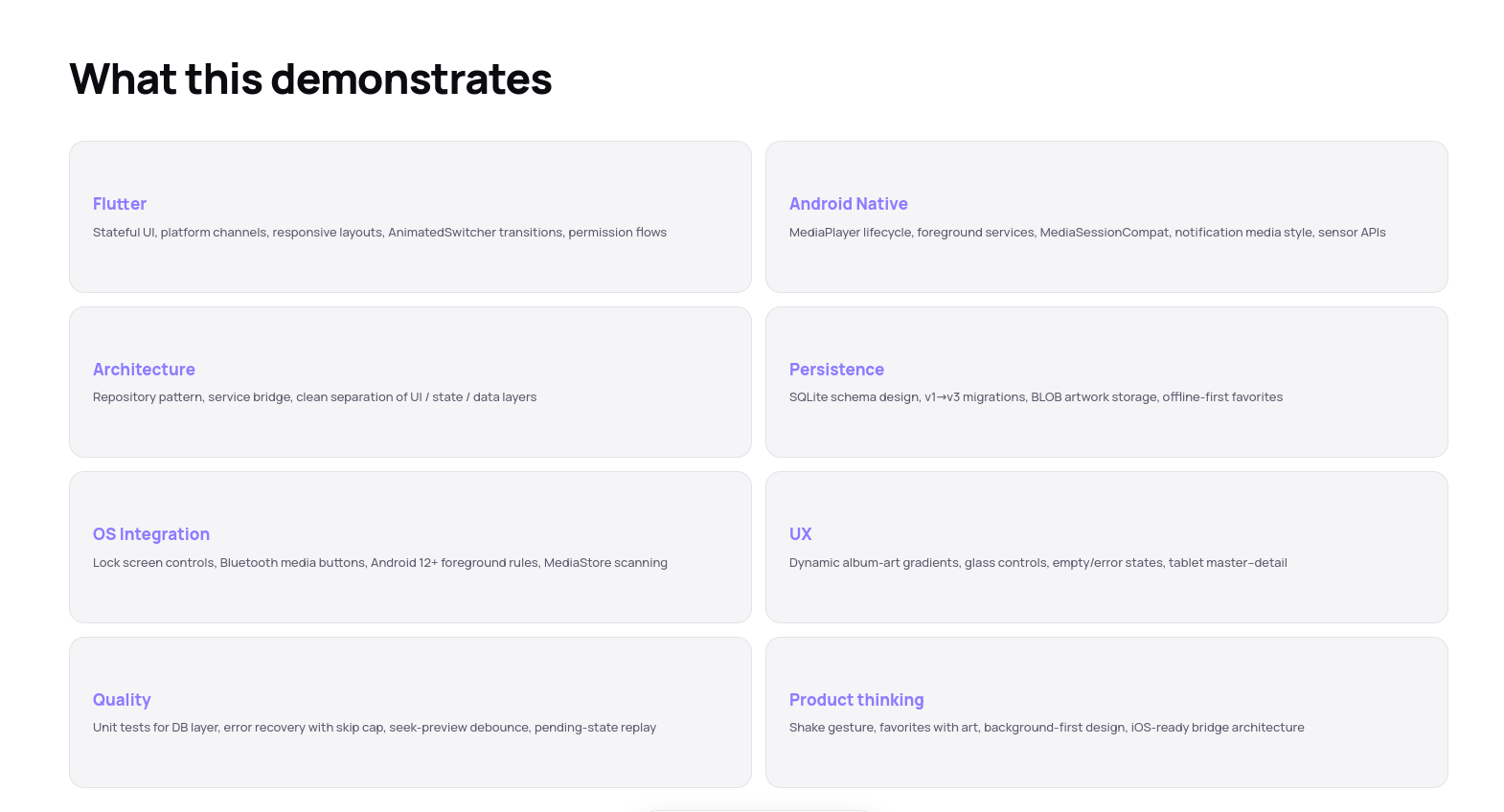
Task: Click the Dynamic album-art gradients text
Action: [1038, 563]
